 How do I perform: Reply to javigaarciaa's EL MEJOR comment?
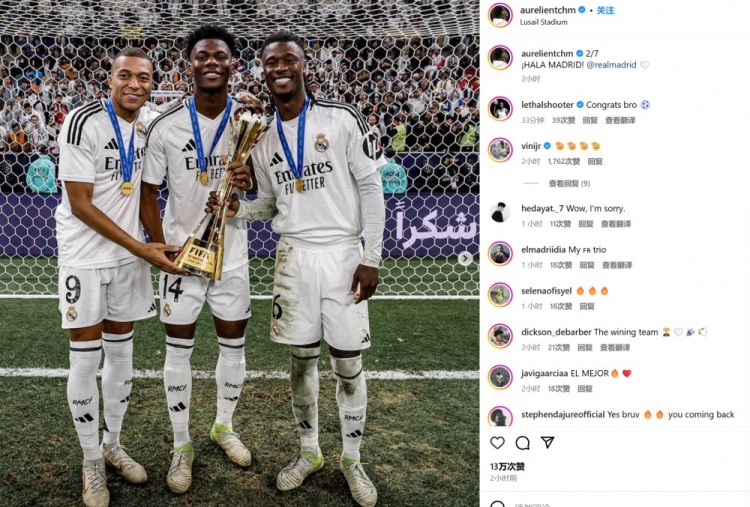pos(585,389)
